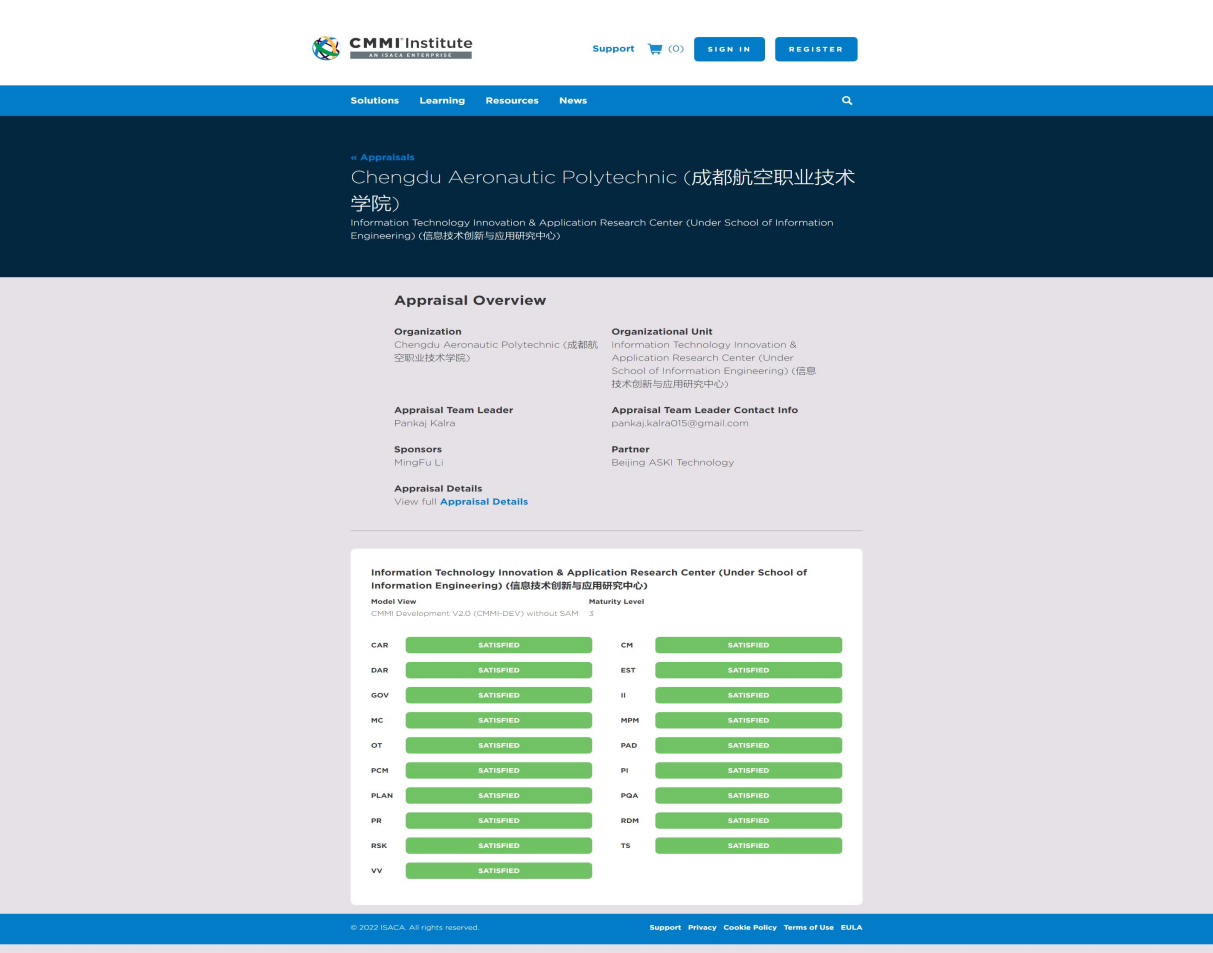Click the MPM satisfied status bar
Screen dimensions: 1213x953
[748, 720]
